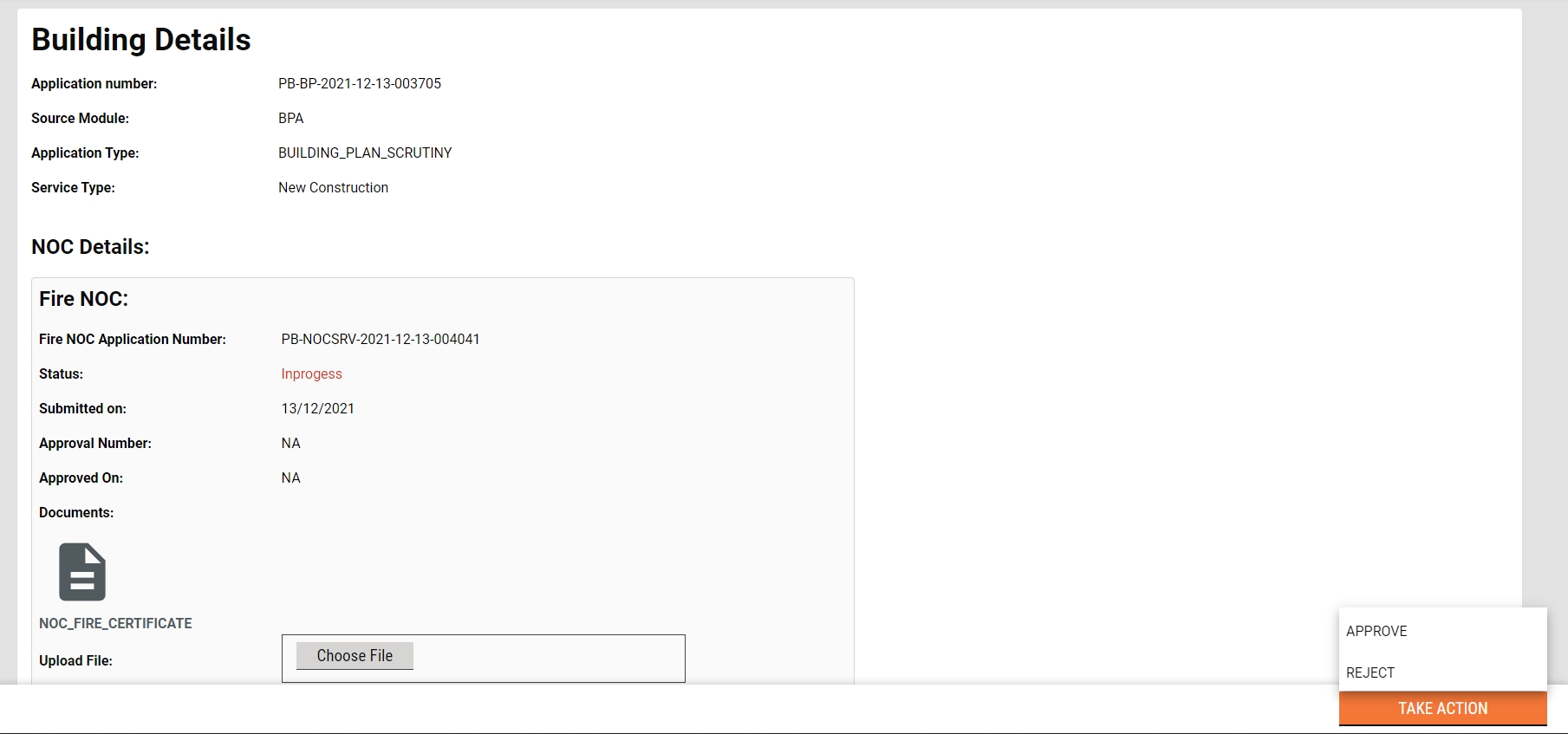Click the Approval Number NA value
This screenshot has width=1568, height=734.
[290, 443]
